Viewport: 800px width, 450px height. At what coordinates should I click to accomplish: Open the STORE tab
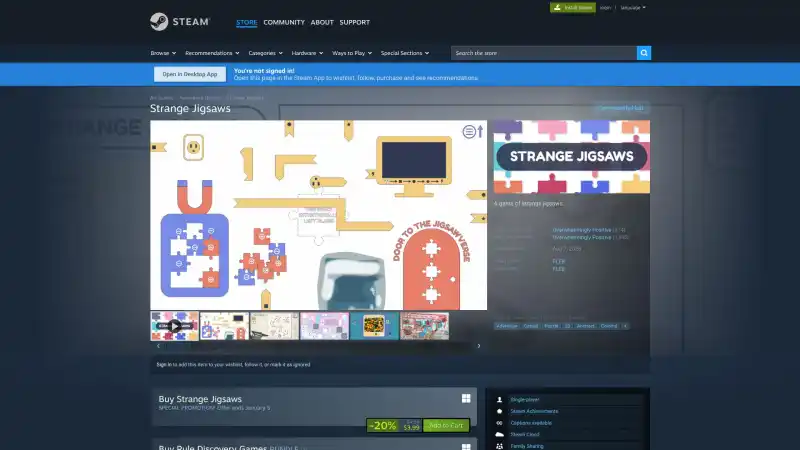click(246, 22)
